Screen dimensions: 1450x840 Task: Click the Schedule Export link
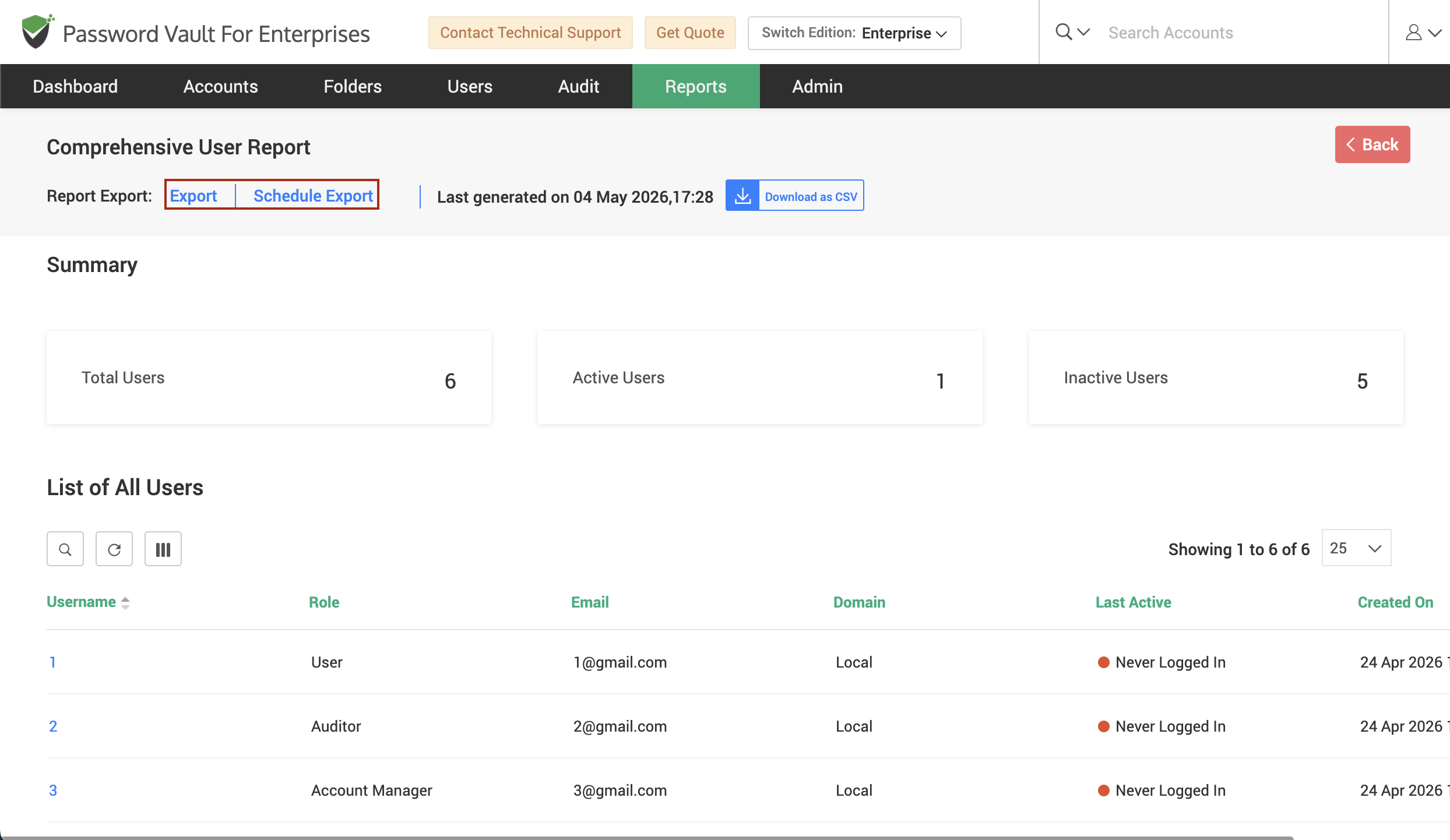point(313,196)
